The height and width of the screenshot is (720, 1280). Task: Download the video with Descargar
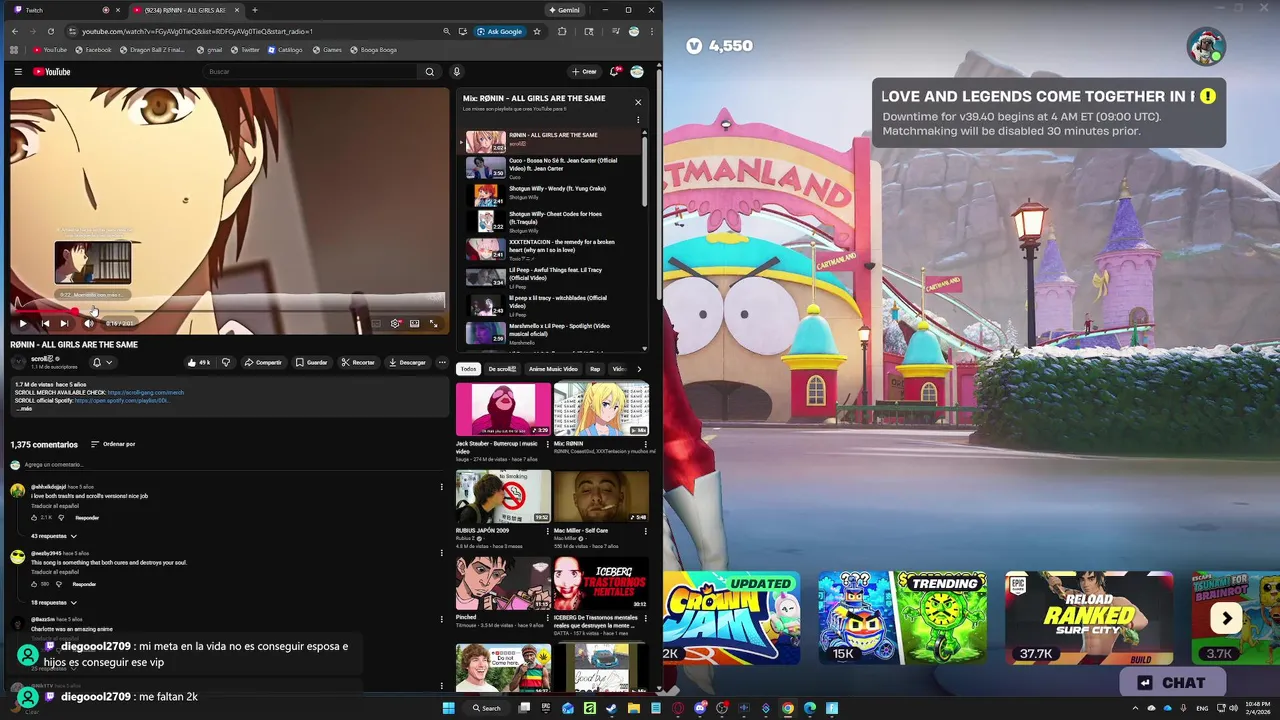pyautogui.click(x=407, y=362)
